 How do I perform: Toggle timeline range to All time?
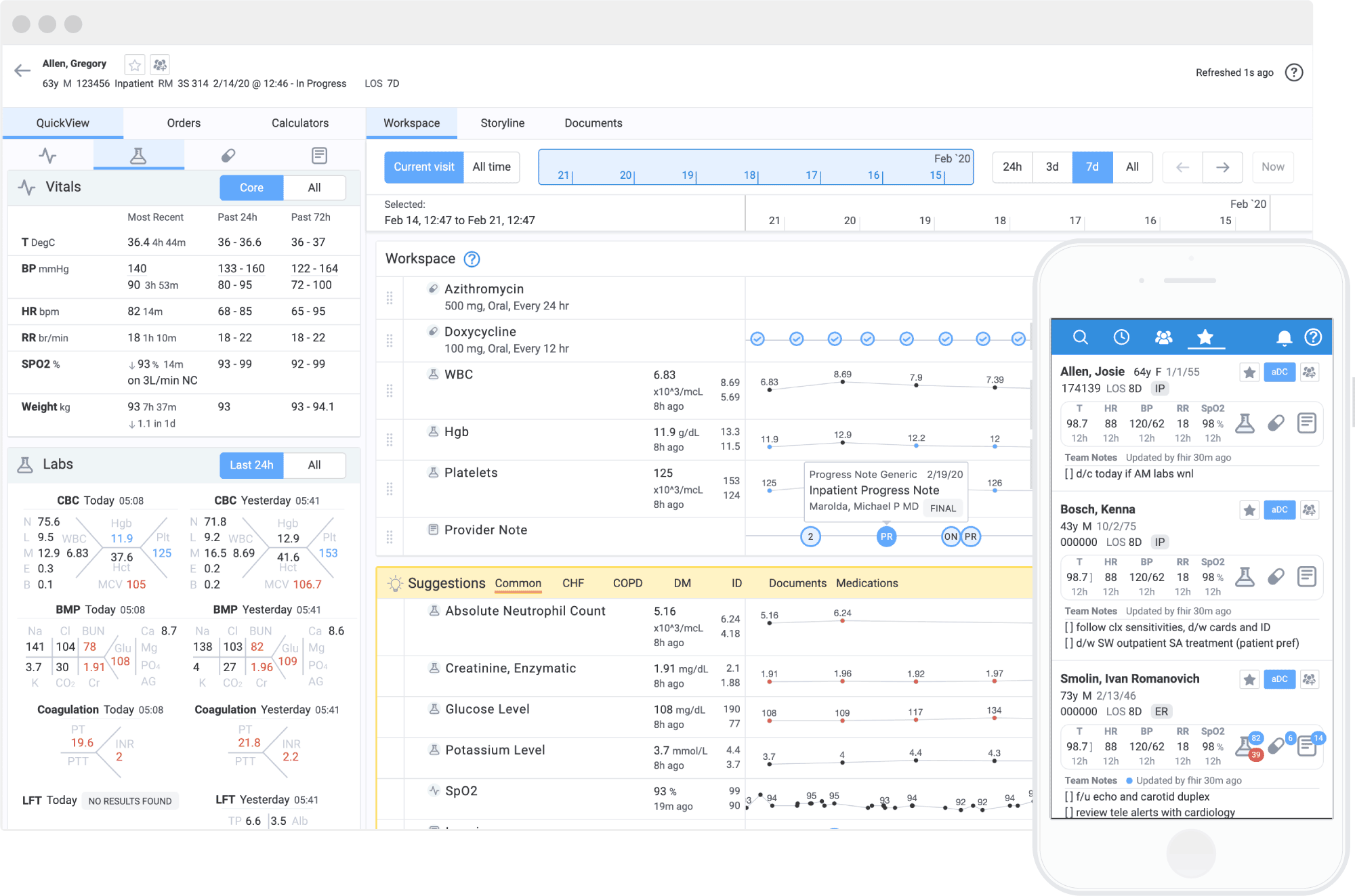point(491,167)
